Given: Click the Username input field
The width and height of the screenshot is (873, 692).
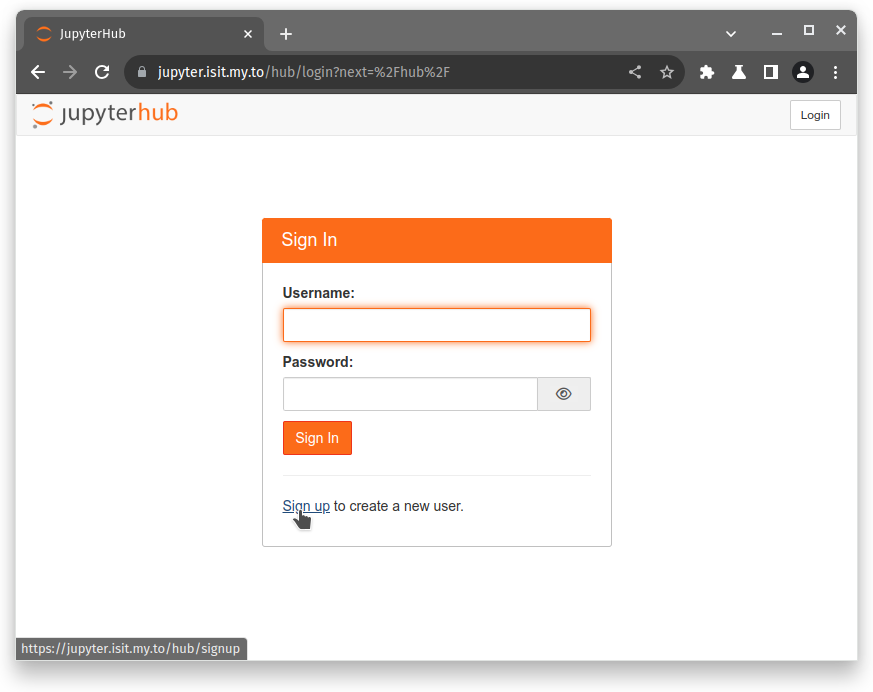Looking at the screenshot, I should (437, 325).
